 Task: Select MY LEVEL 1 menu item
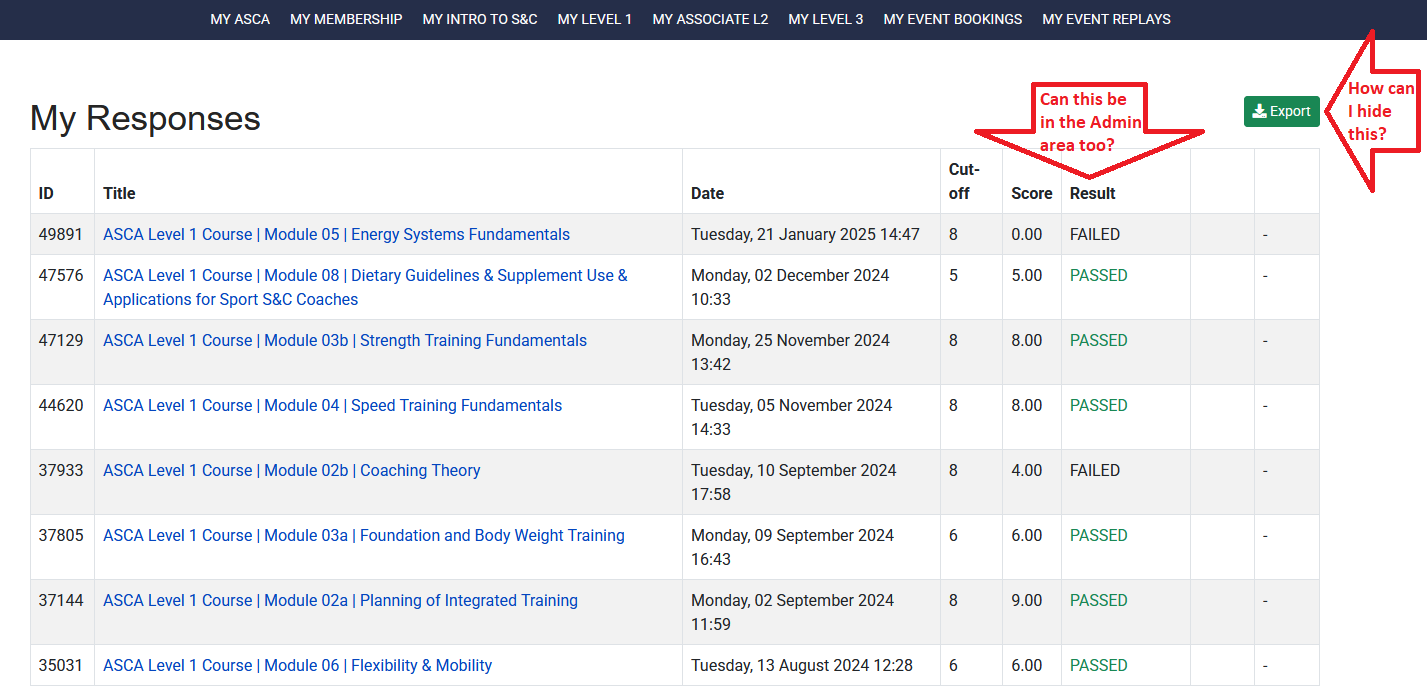tap(595, 19)
